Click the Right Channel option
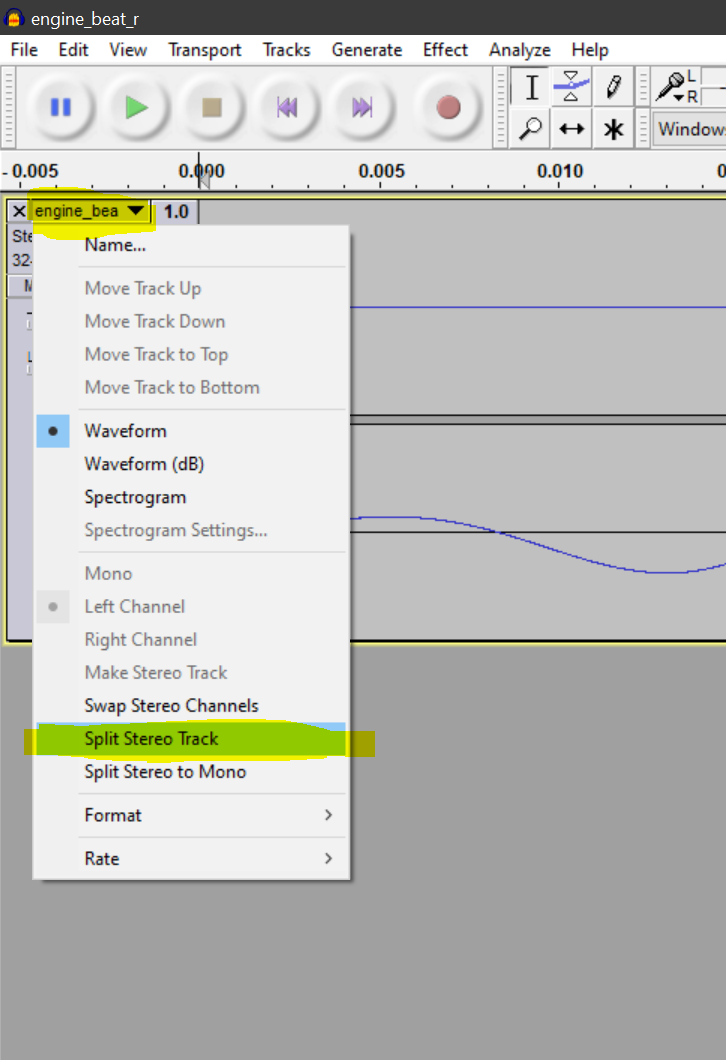Image resolution: width=726 pixels, height=1060 pixels. click(191, 640)
